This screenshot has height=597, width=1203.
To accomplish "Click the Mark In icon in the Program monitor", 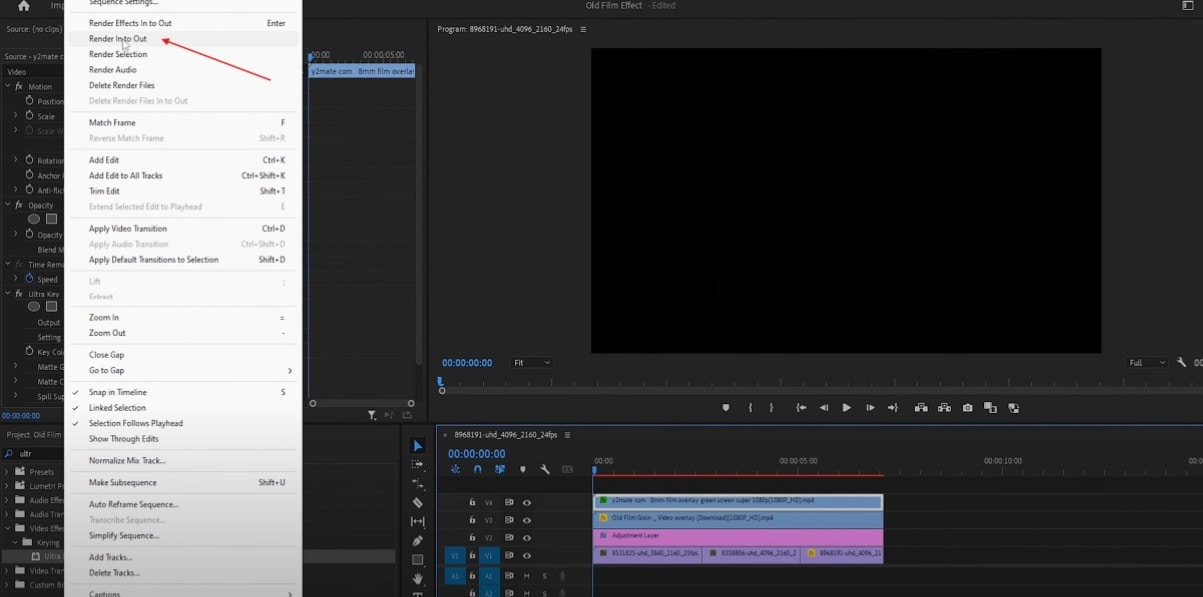I will point(751,407).
